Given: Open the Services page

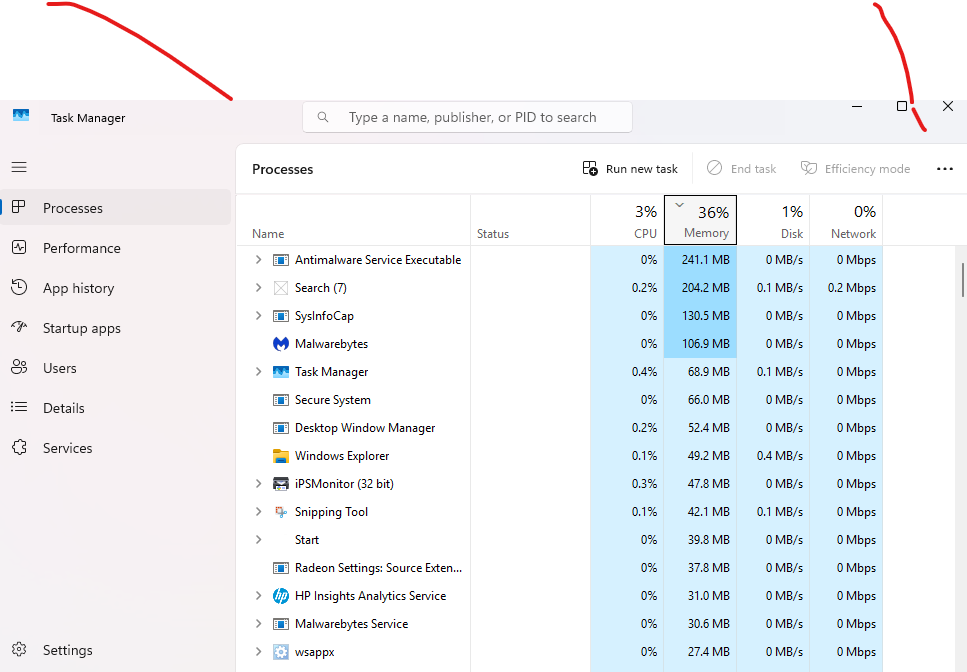Looking at the screenshot, I should [x=116, y=448].
